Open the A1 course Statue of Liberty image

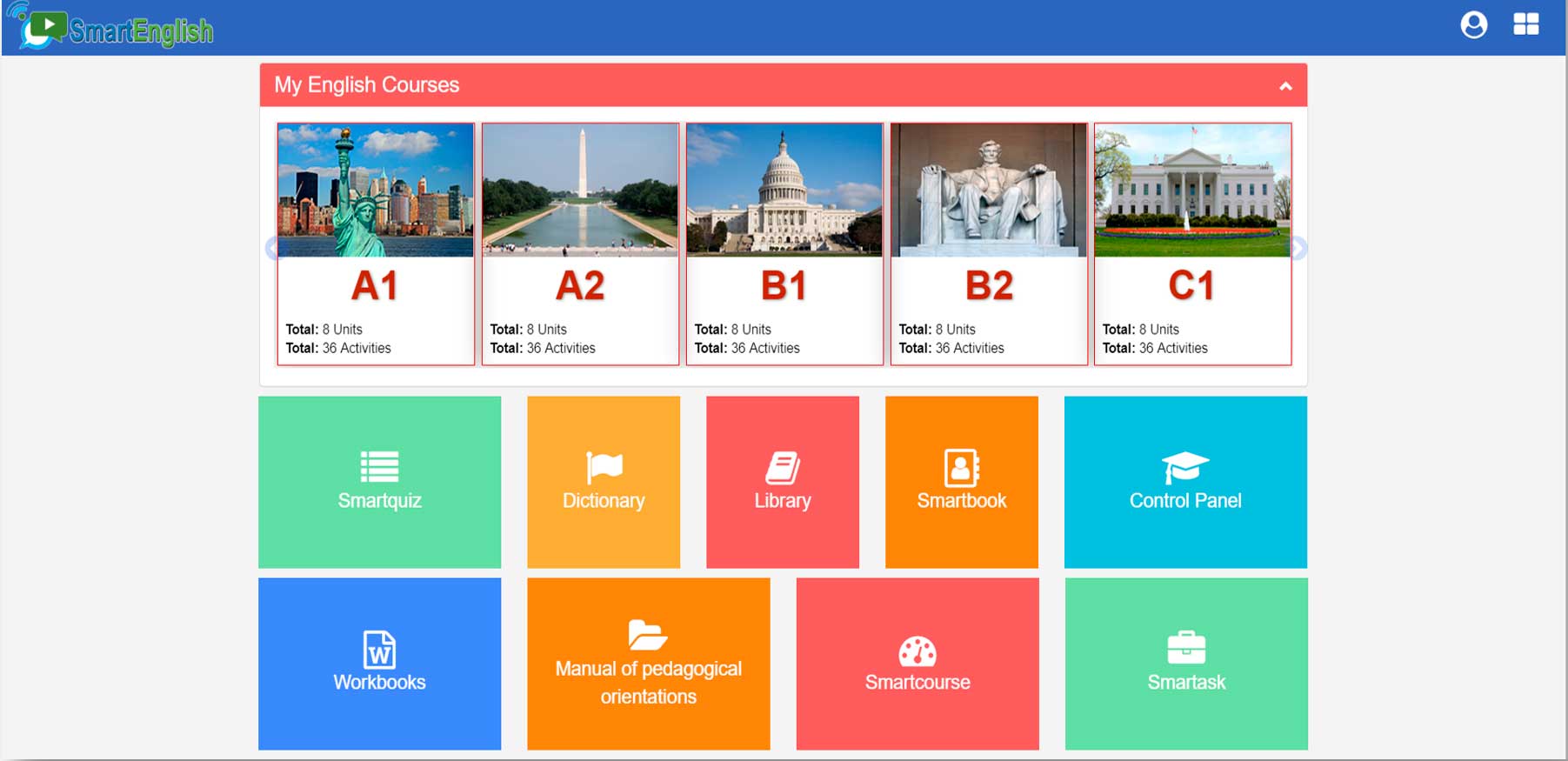pos(376,190)
